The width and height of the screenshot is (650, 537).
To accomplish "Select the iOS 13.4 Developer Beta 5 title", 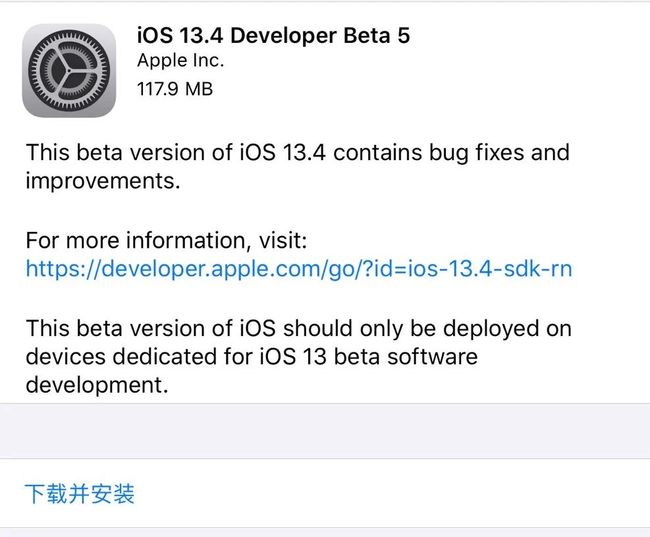I will click(274, 35).
